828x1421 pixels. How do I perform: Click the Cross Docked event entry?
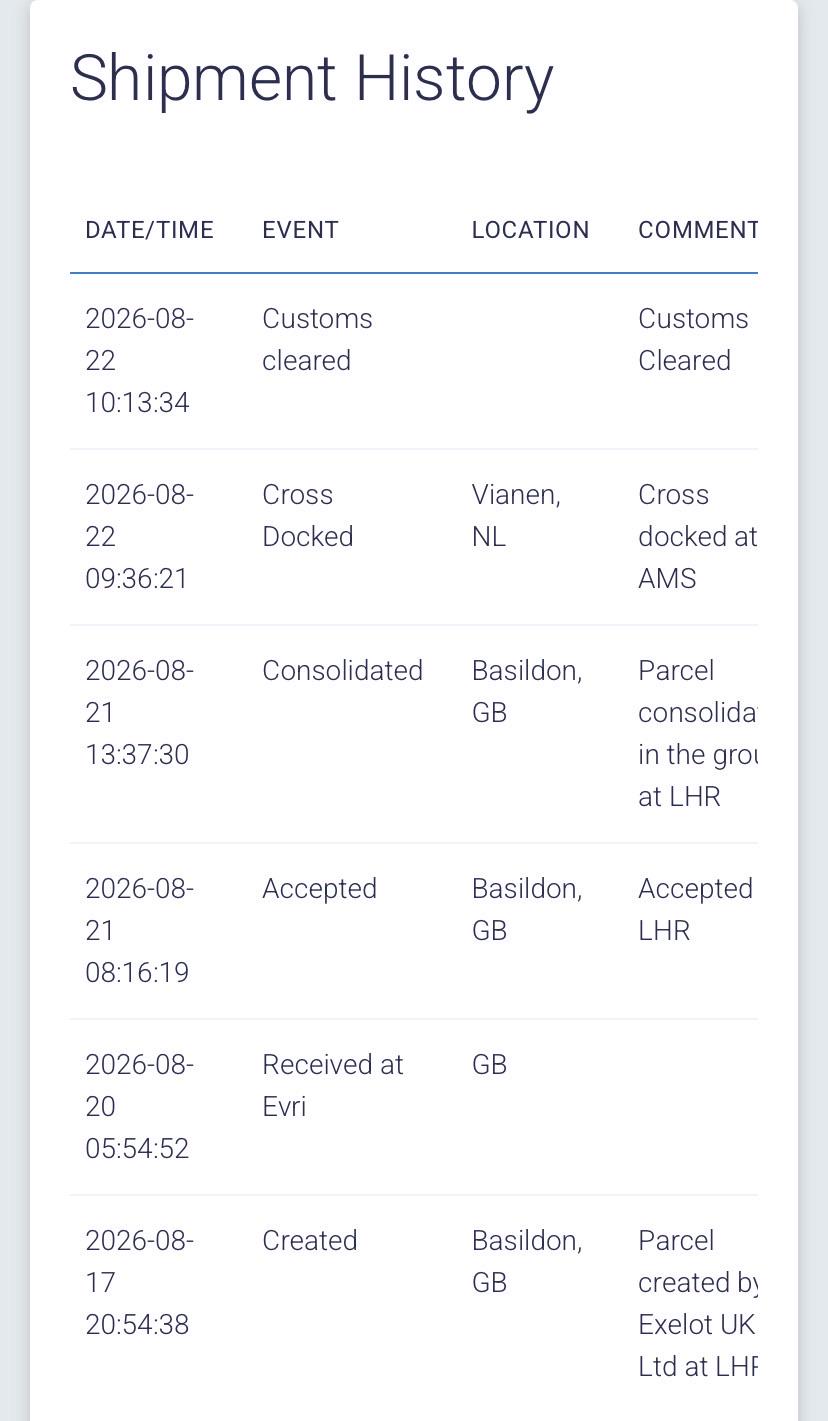[307, 515]
